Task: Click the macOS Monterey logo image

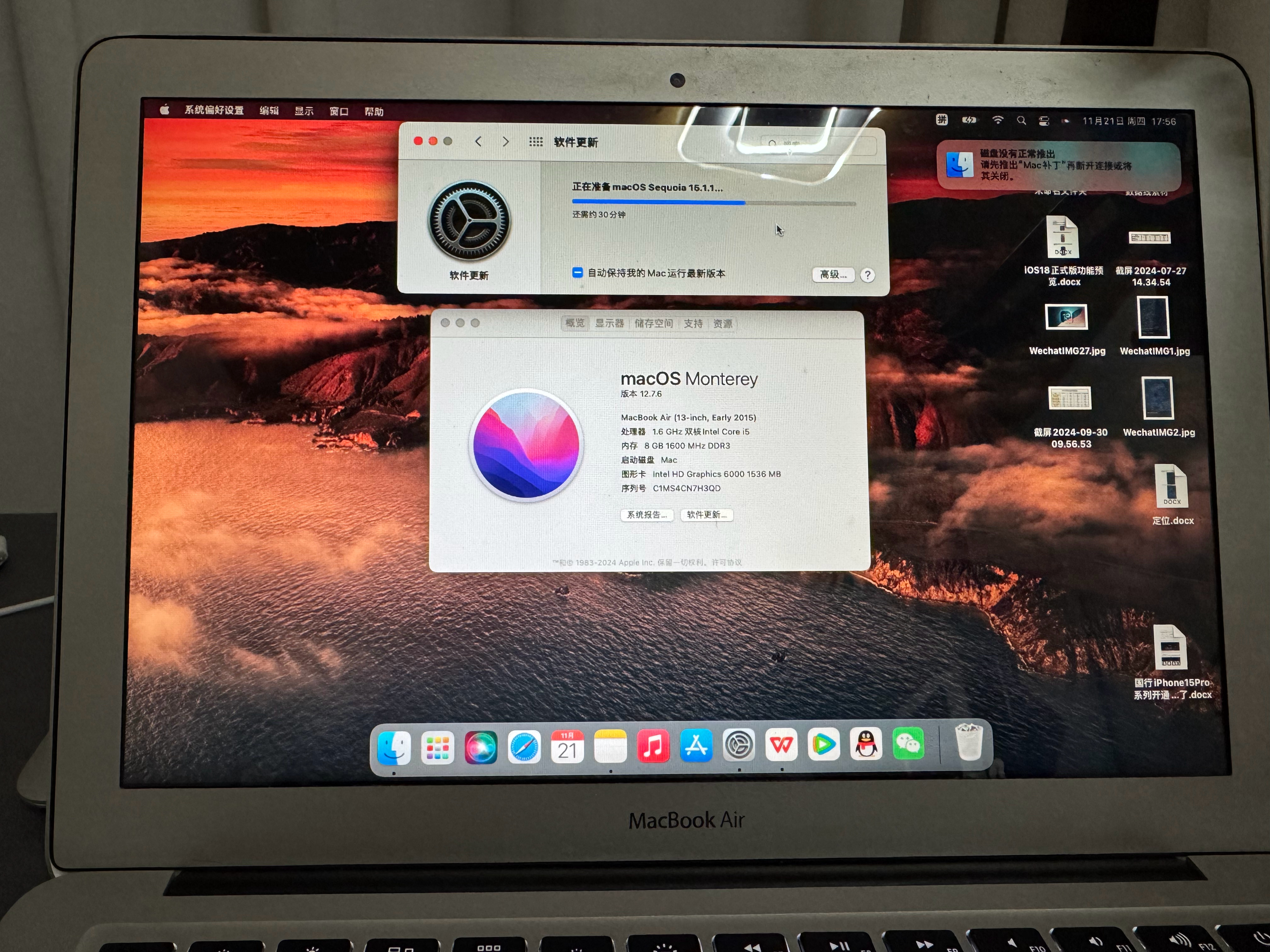Action: (526, 445)
